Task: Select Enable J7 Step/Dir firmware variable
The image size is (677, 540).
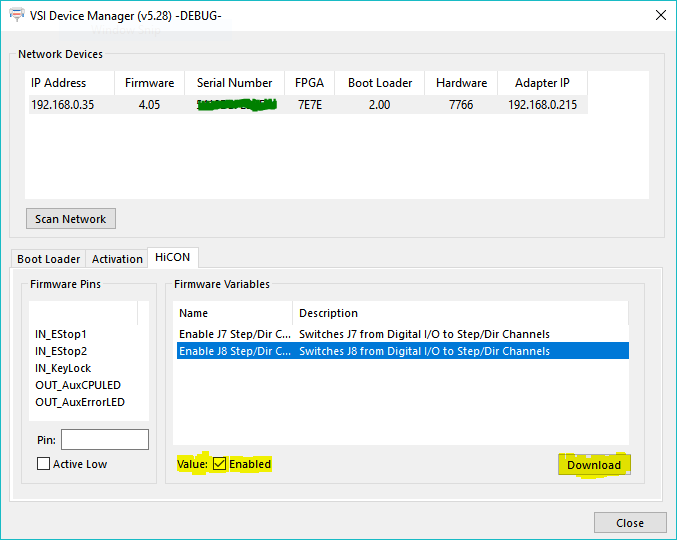Action: (x=236, y=334)
